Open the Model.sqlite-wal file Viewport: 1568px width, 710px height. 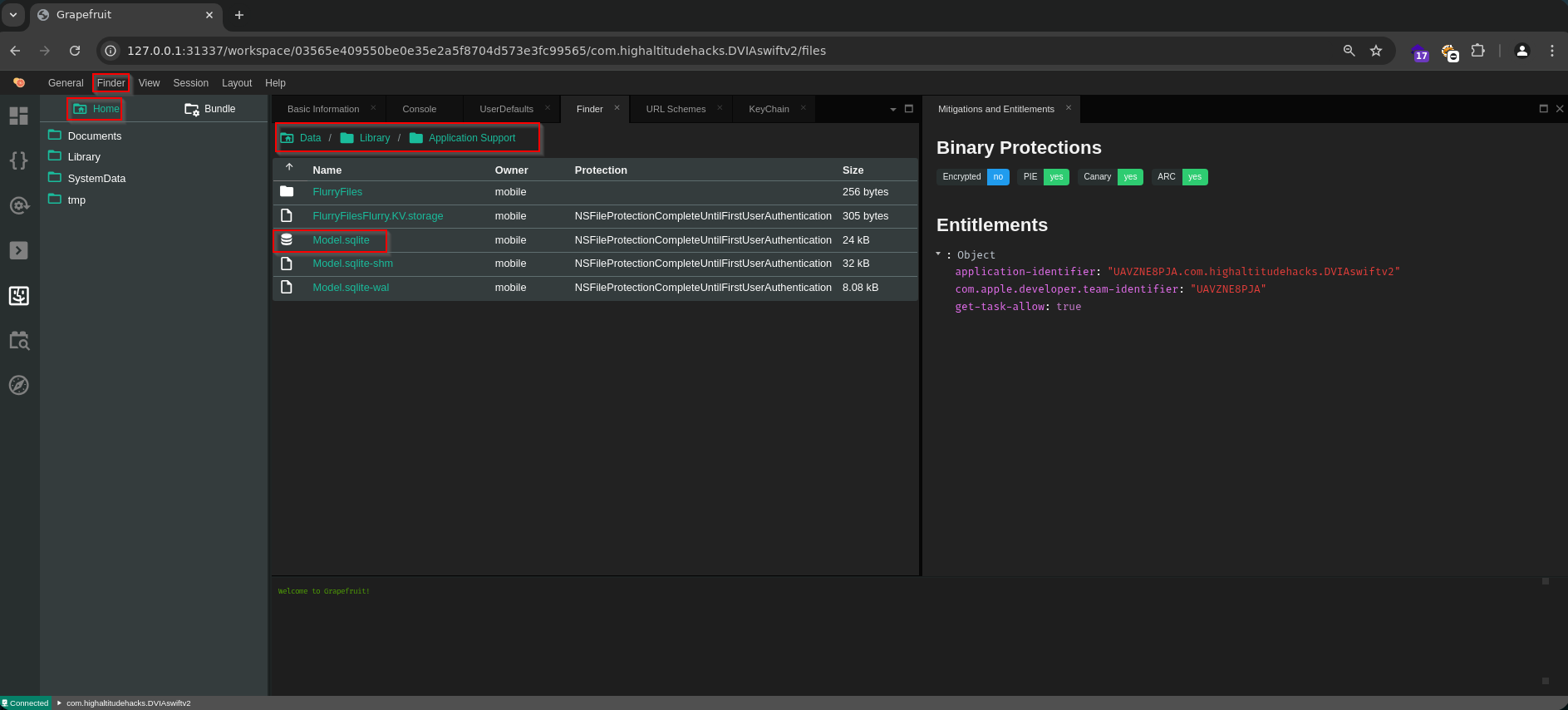tap(351, 288)
